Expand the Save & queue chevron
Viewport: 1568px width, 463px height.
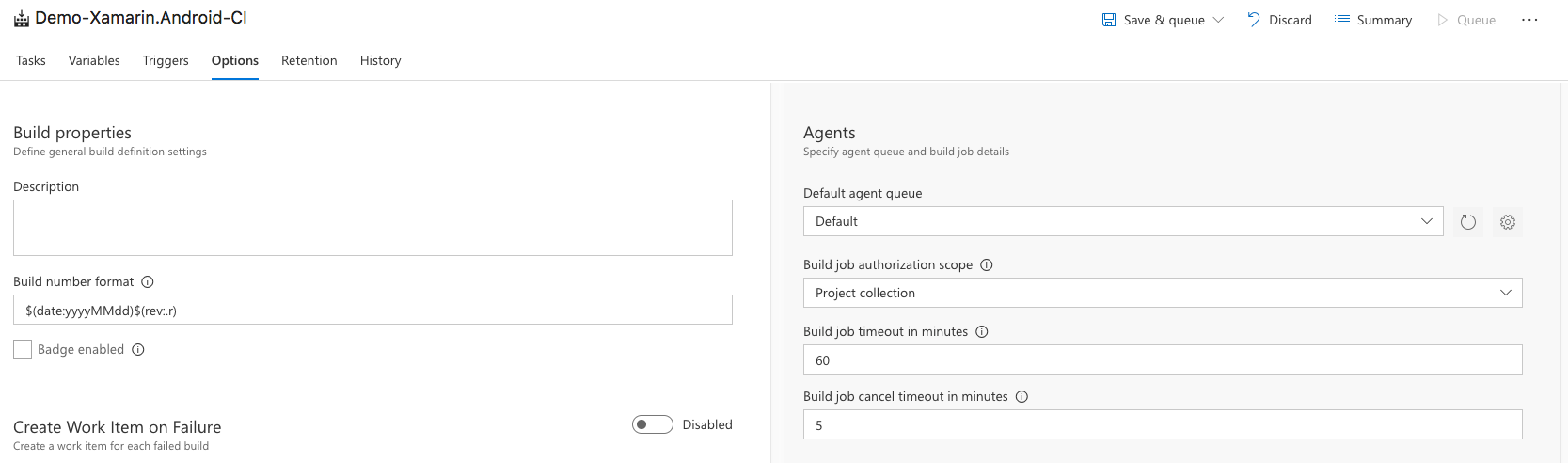(x=1219, y=20)
